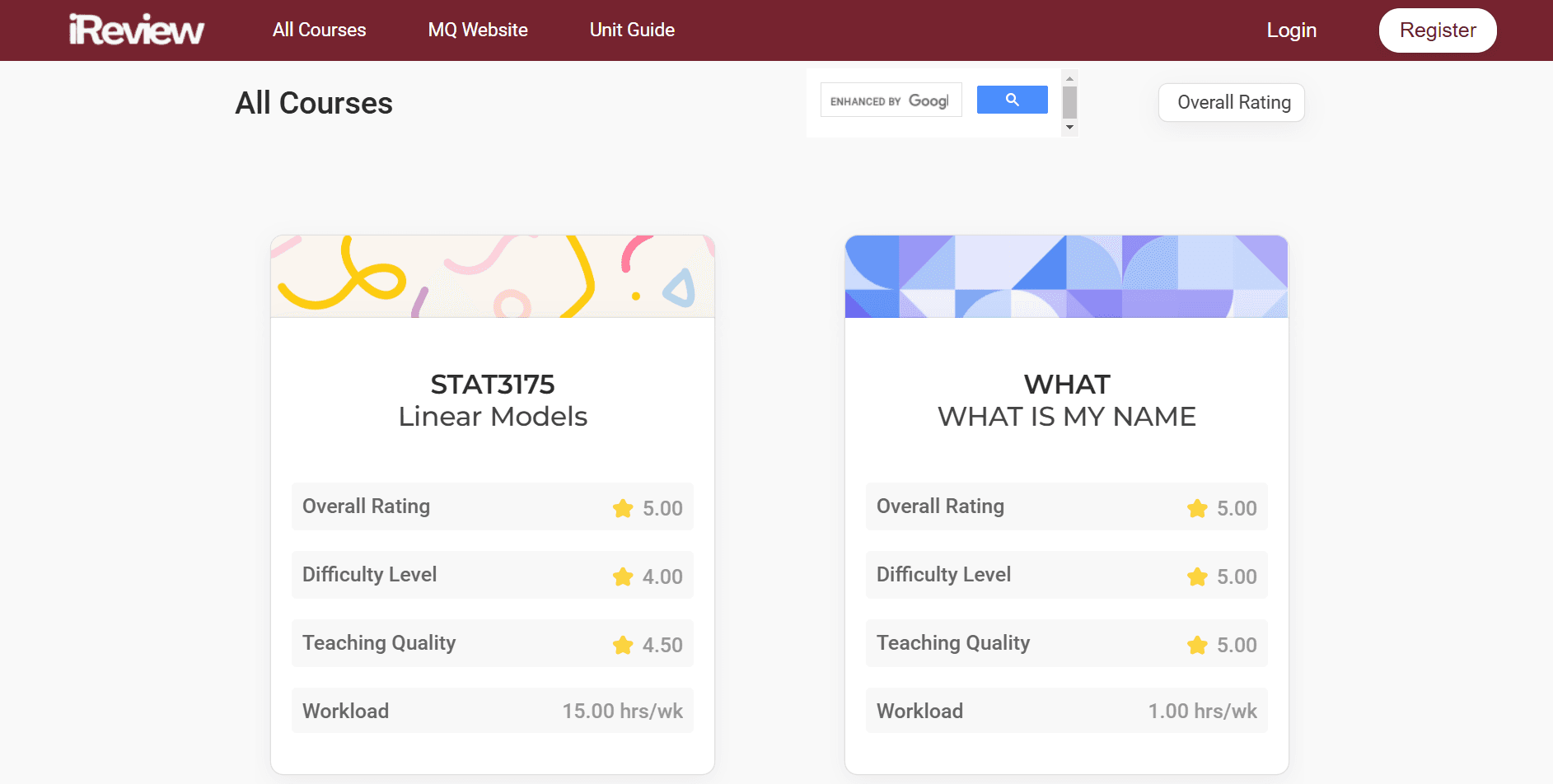Open the Overall Rating sort dropdown
The height and width of the screenshot is (784, 1553).
pos(1232,102)
